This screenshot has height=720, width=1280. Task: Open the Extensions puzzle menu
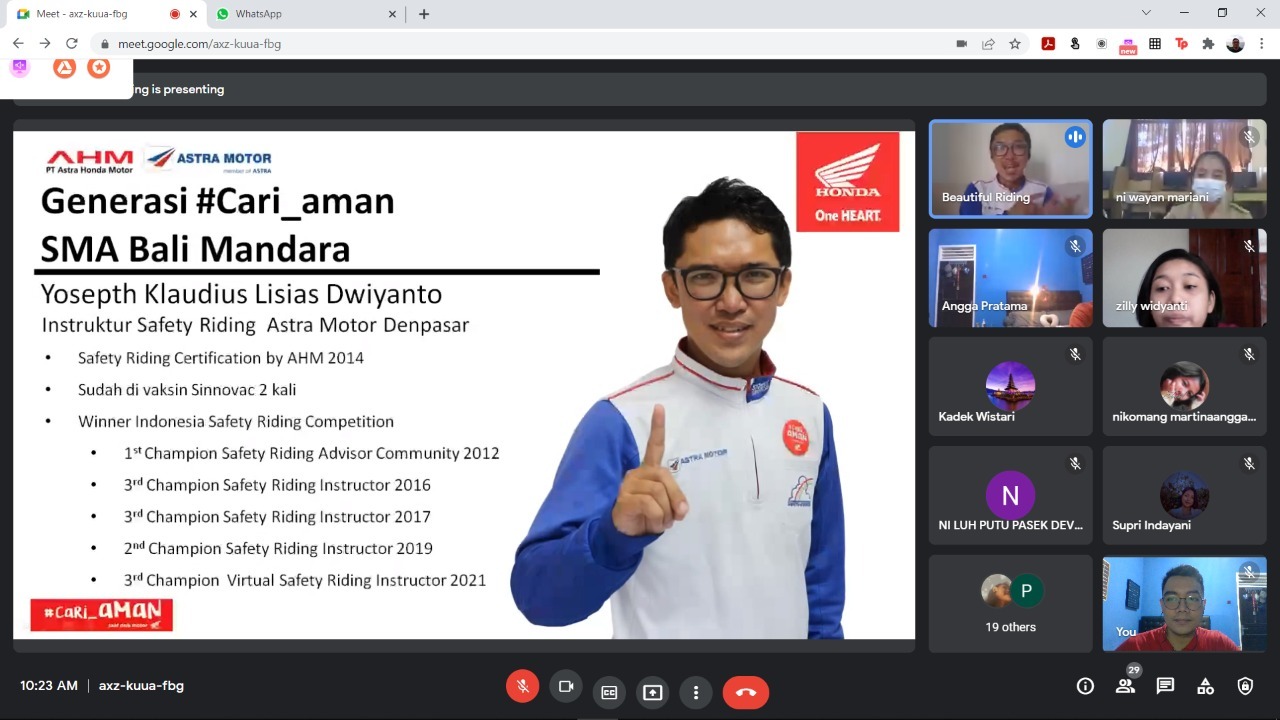1208,44
